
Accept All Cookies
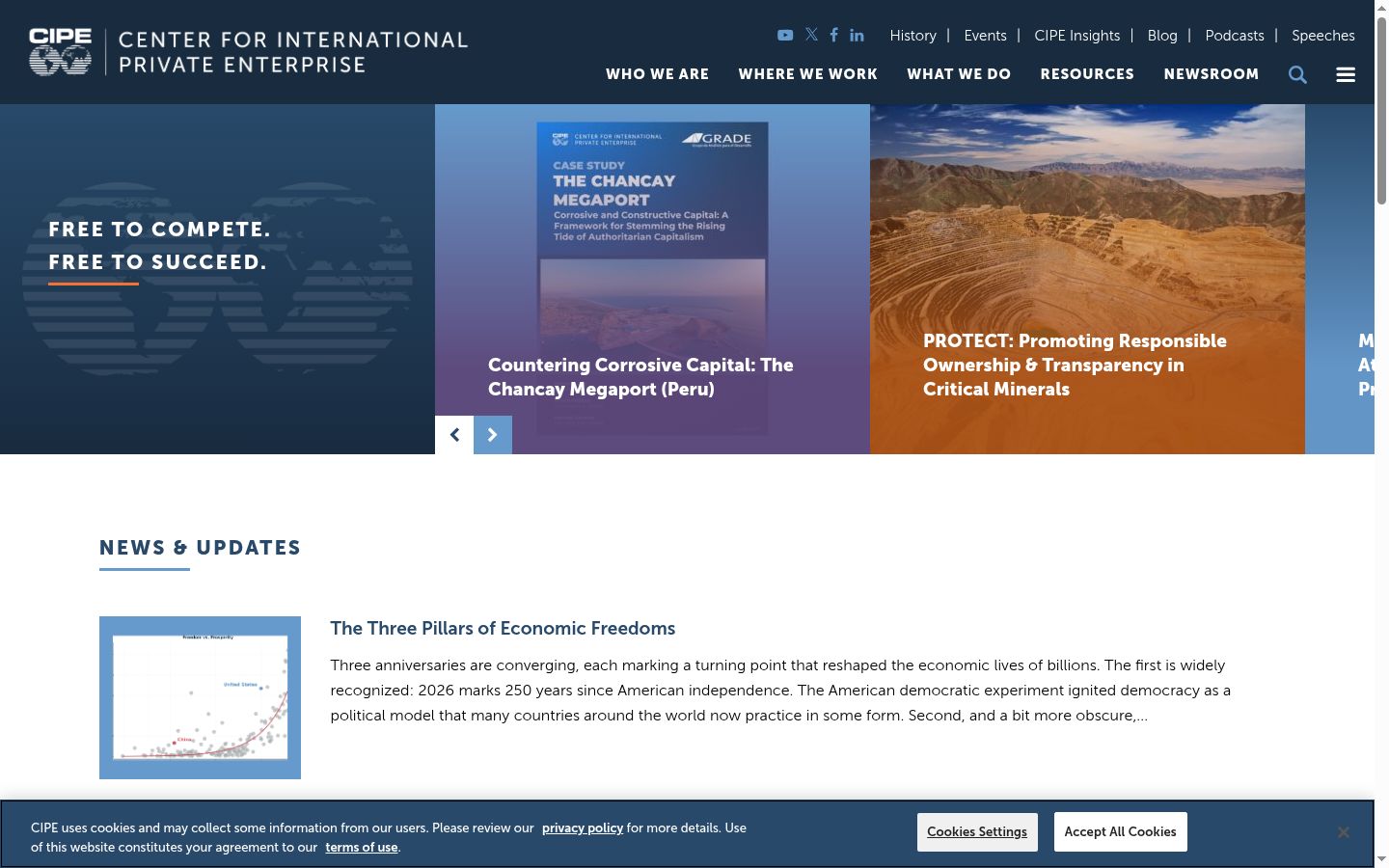point(1120,831)
